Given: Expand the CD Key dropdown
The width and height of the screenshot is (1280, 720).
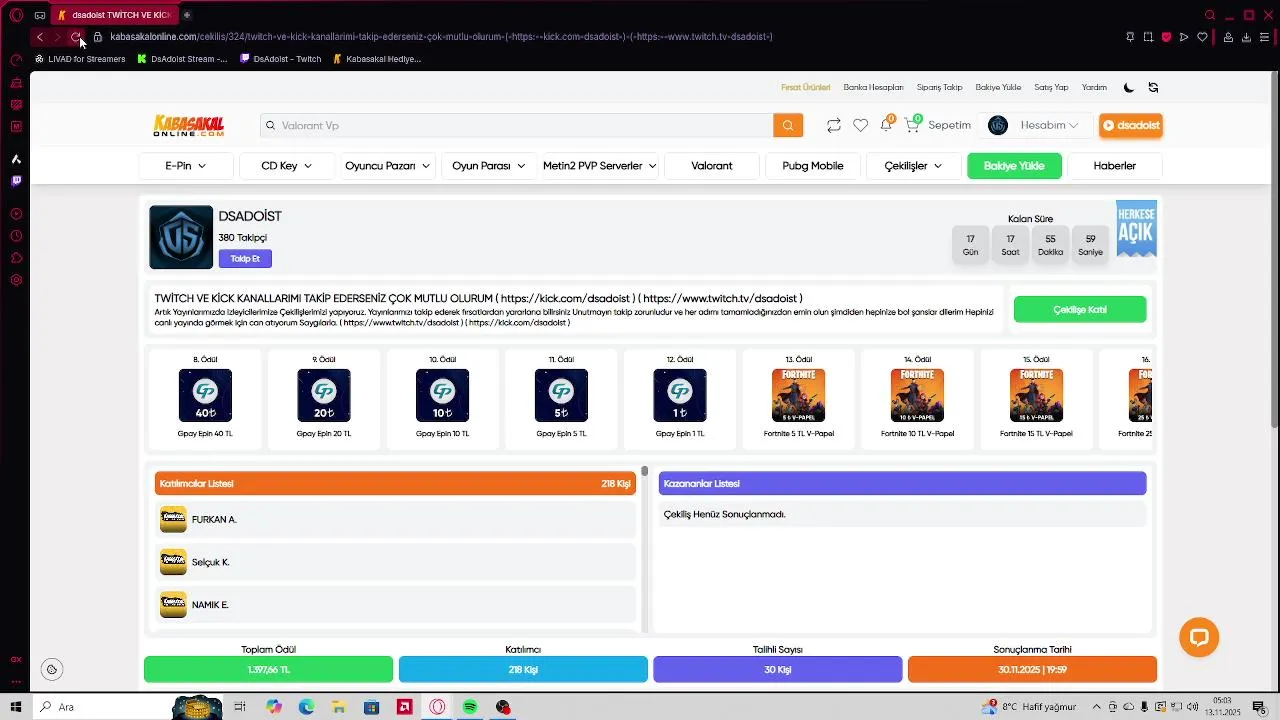Looking at the screenshot, I should click(287, 166).
